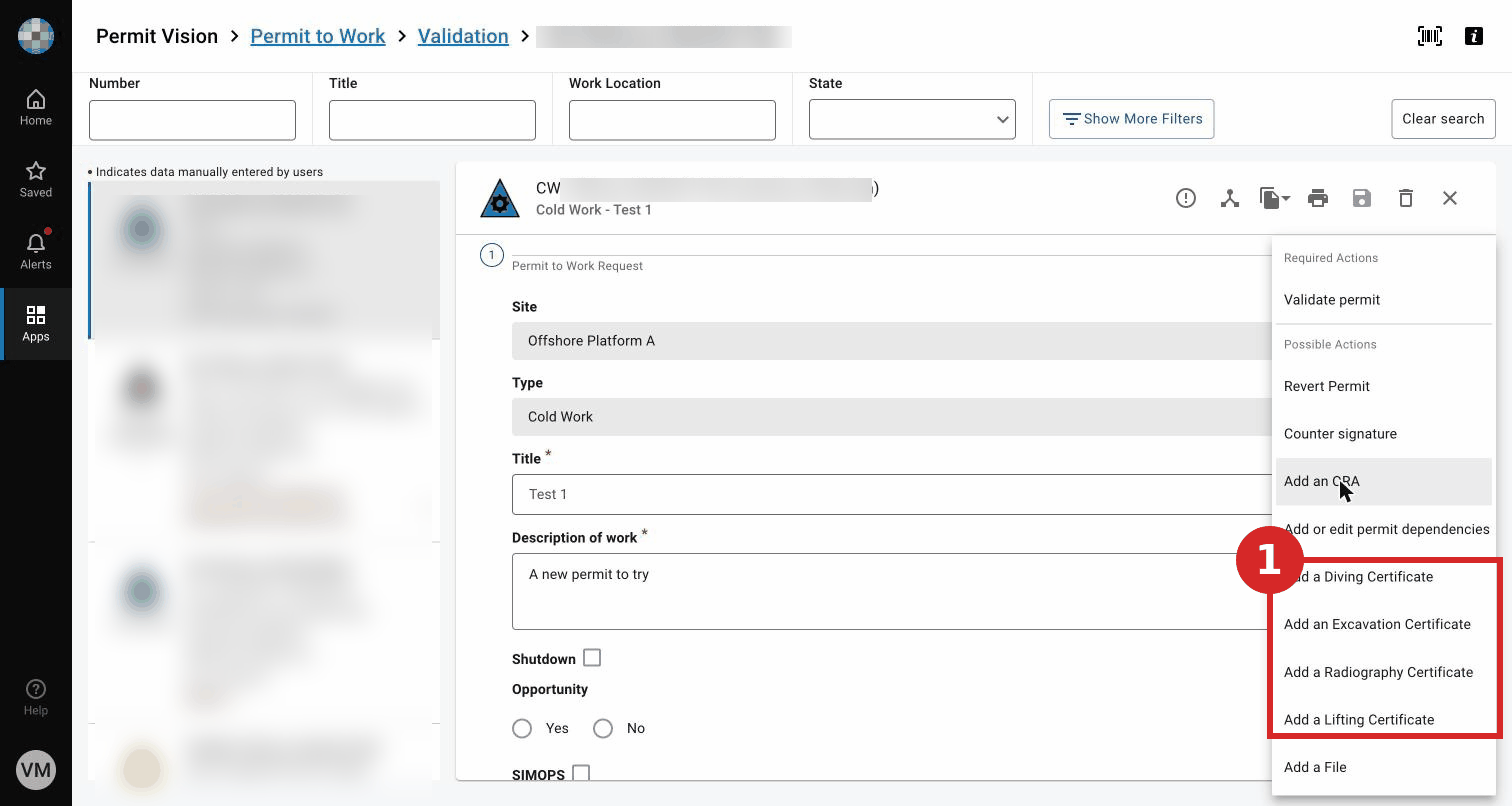
Task: Click the company logo in the sidebar
Action: click(36, 36)
